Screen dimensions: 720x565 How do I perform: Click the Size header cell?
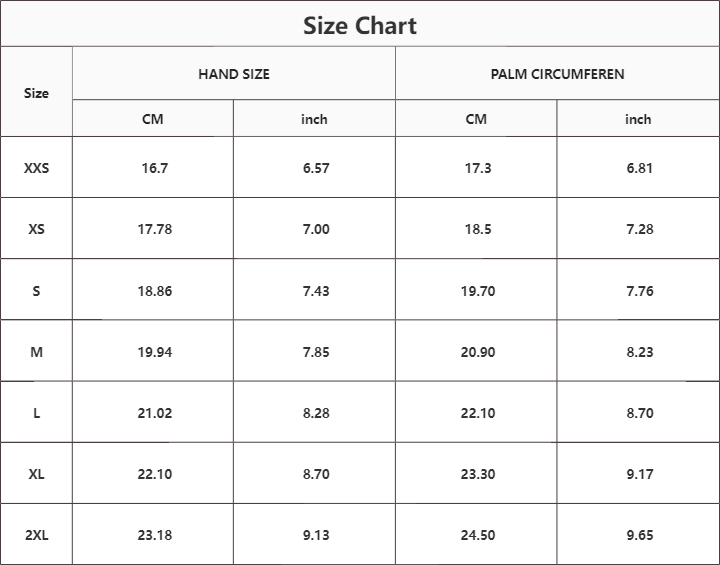point(36,93)
